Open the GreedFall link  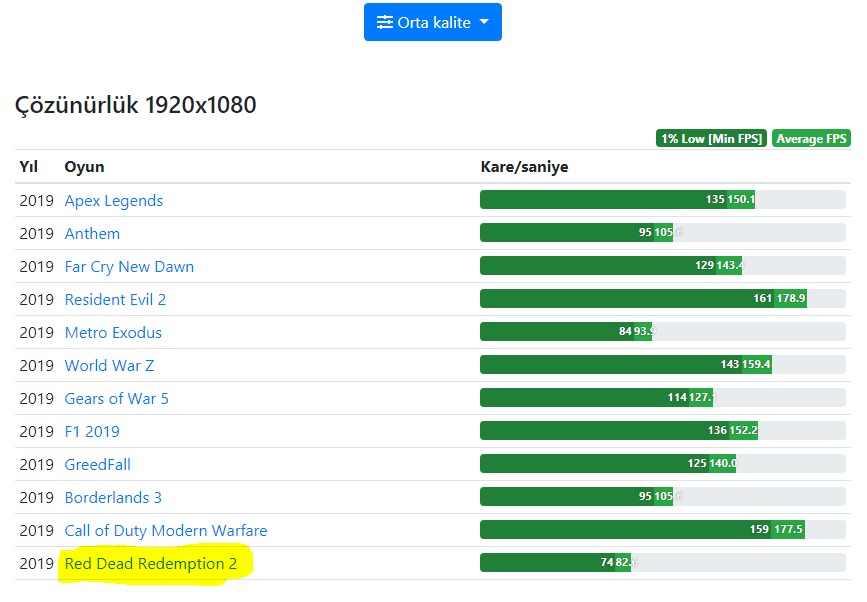click(x=98, y=464)
